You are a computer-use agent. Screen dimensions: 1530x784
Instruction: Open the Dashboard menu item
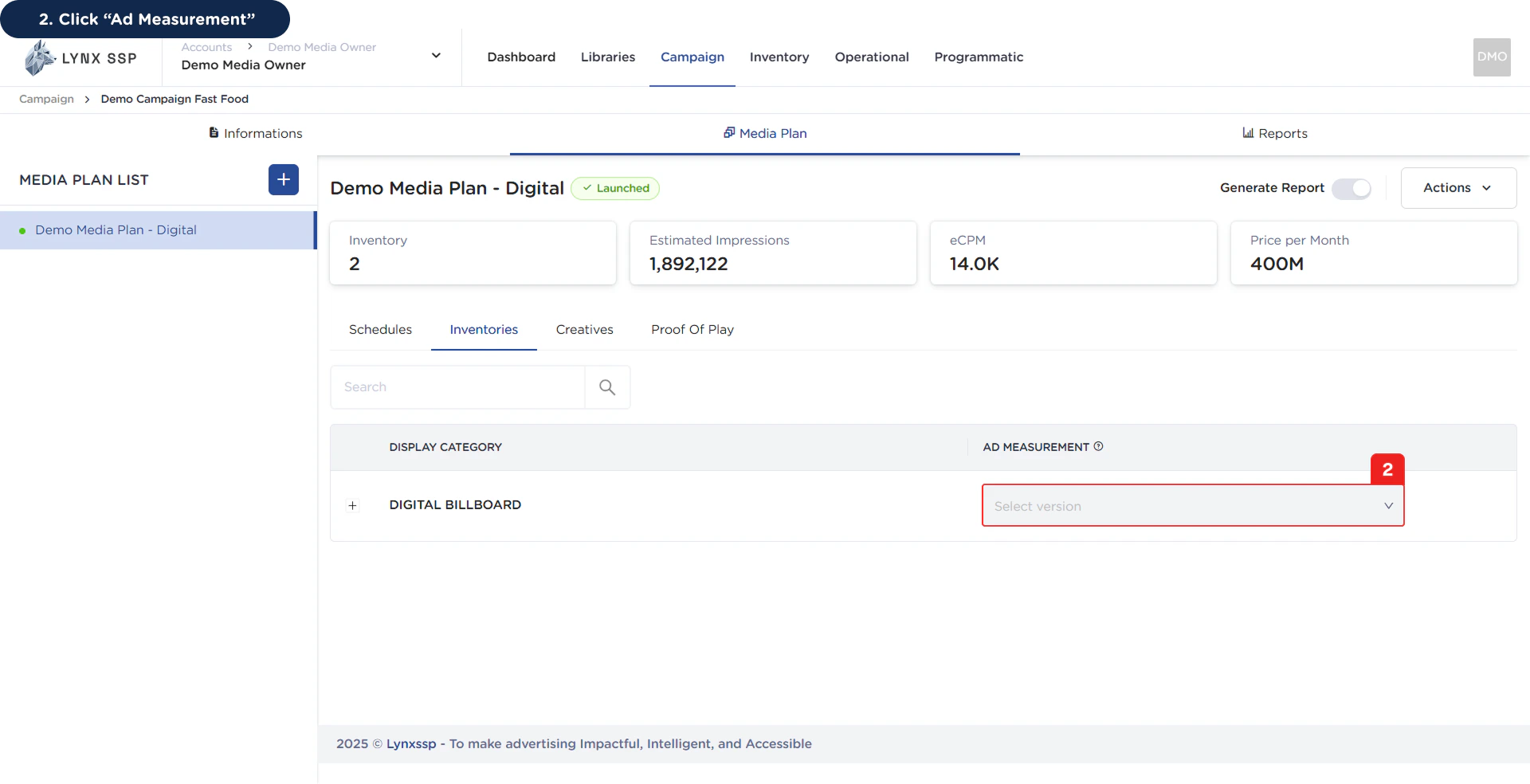520,57
